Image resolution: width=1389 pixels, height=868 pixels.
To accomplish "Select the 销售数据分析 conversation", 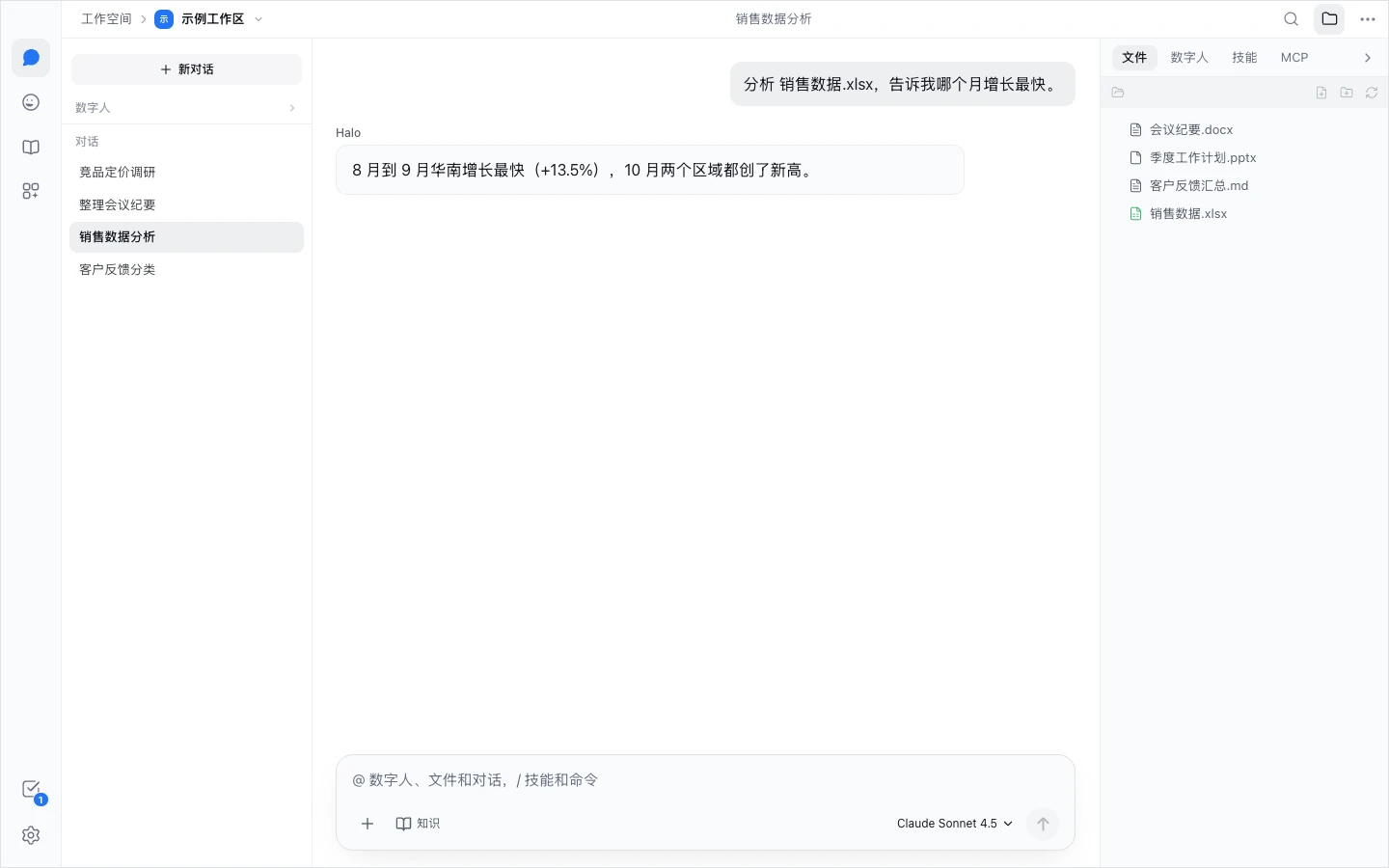I will (x=186, y=237).
